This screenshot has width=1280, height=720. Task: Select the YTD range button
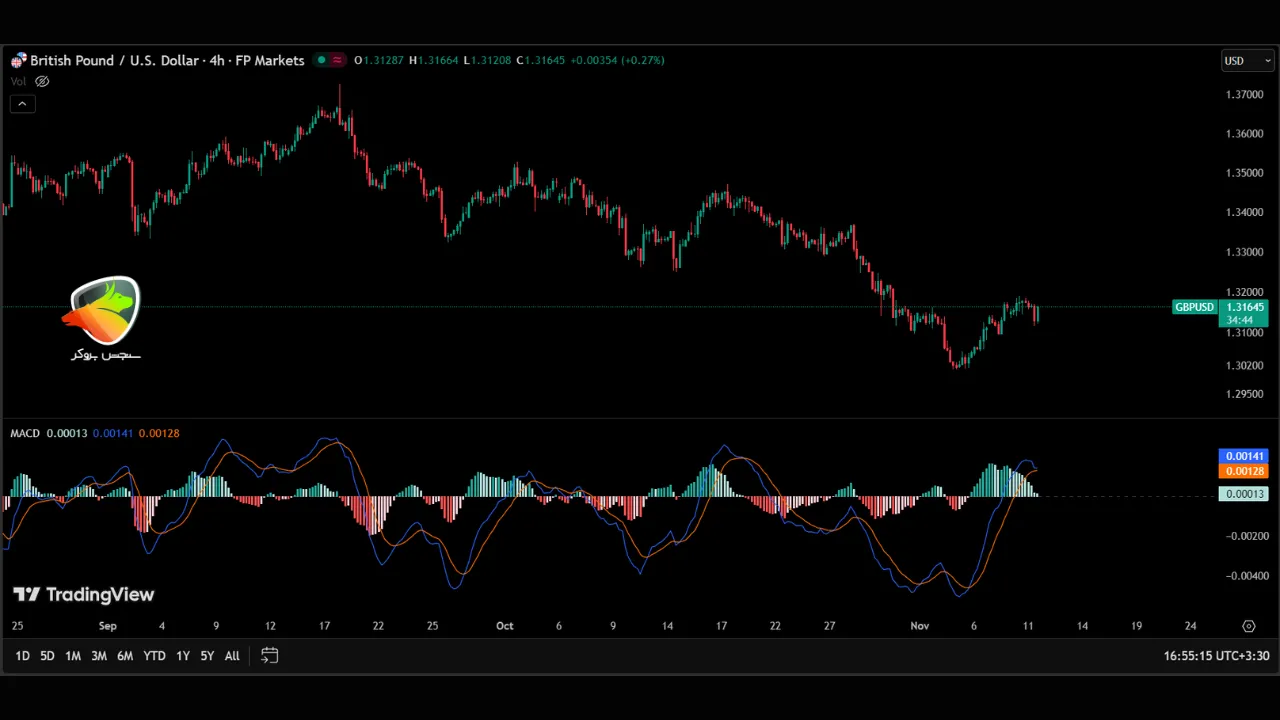(x=154, y=656)
